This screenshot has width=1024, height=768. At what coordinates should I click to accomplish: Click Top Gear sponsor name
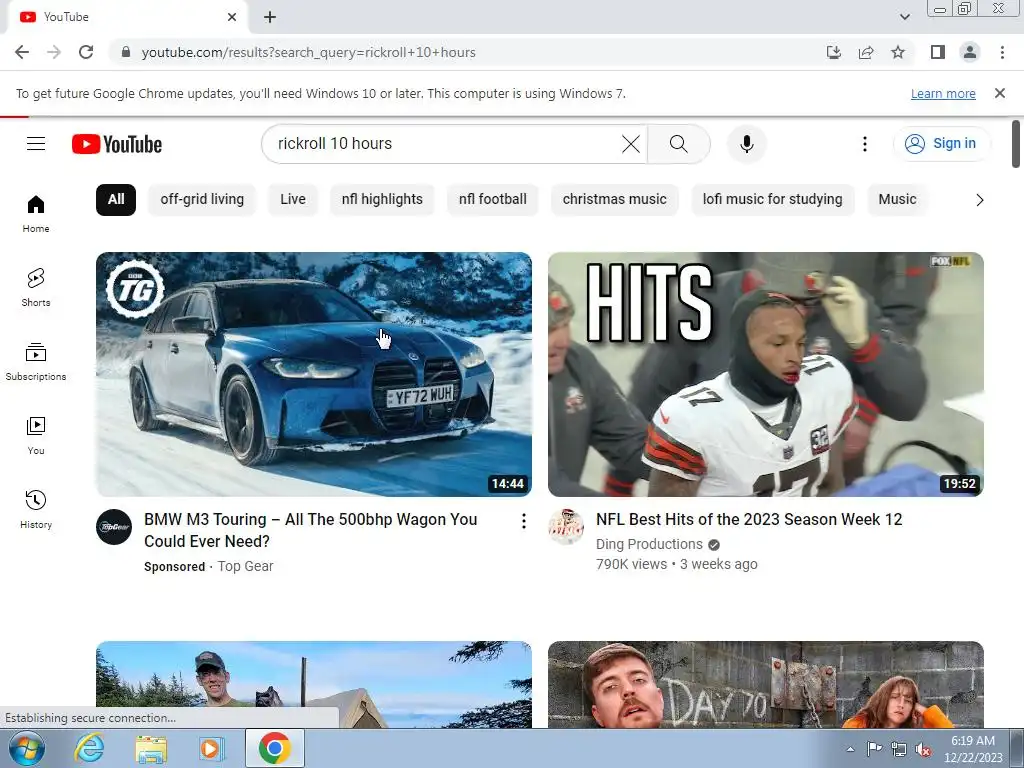click(246, 566)
